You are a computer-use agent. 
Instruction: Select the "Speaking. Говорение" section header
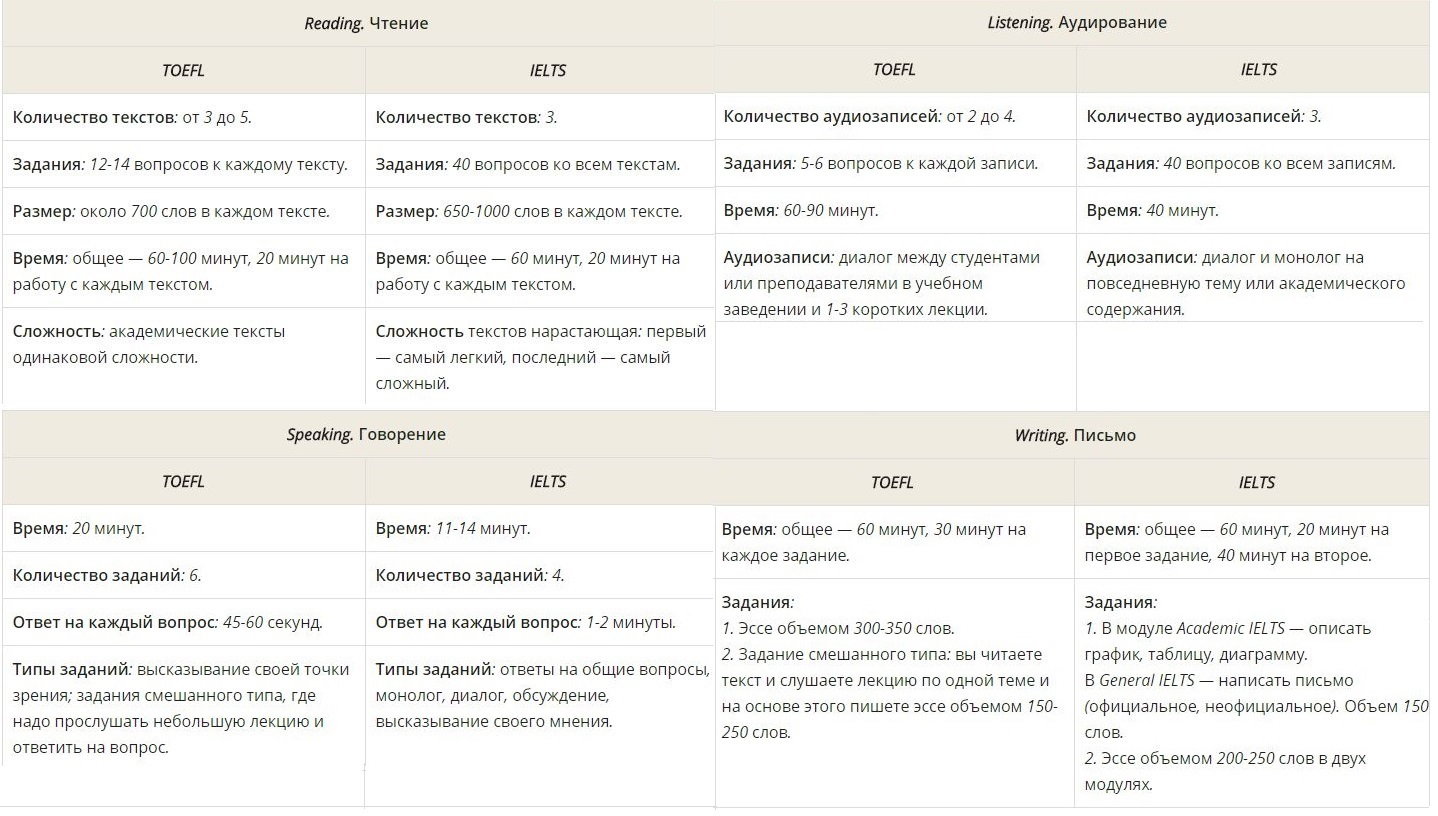pyautogui.click(x=366, y=434)
